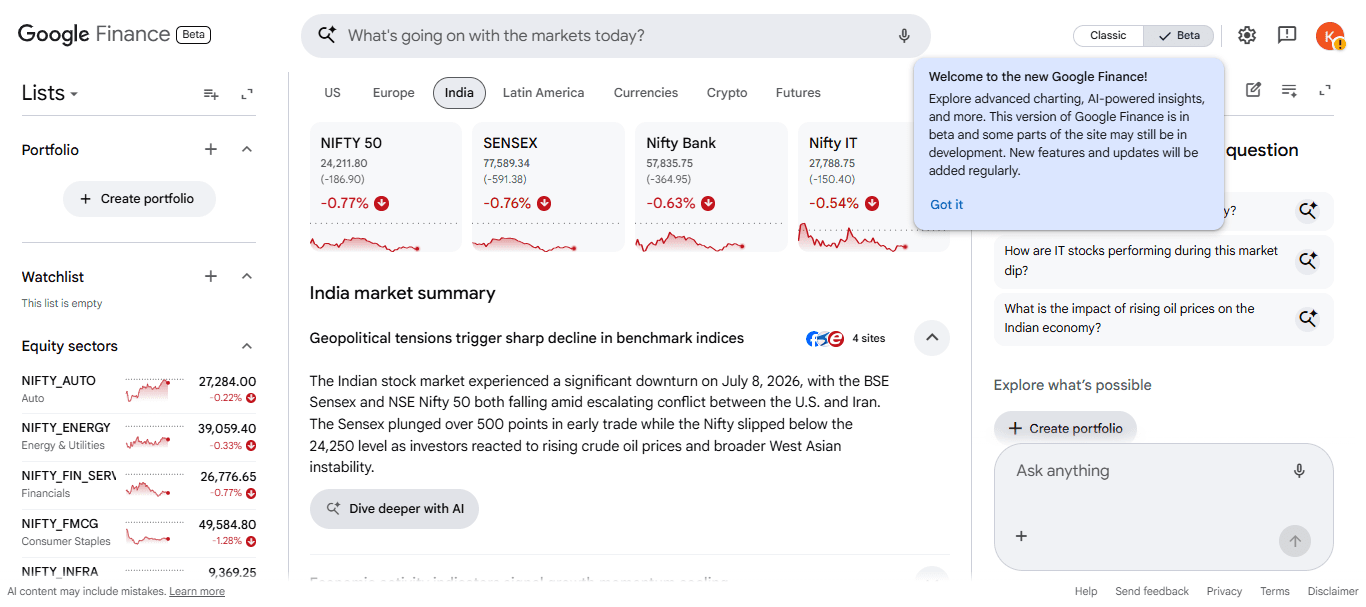
Task: Expand the AI chat panel
Action: click(1325, 90)
